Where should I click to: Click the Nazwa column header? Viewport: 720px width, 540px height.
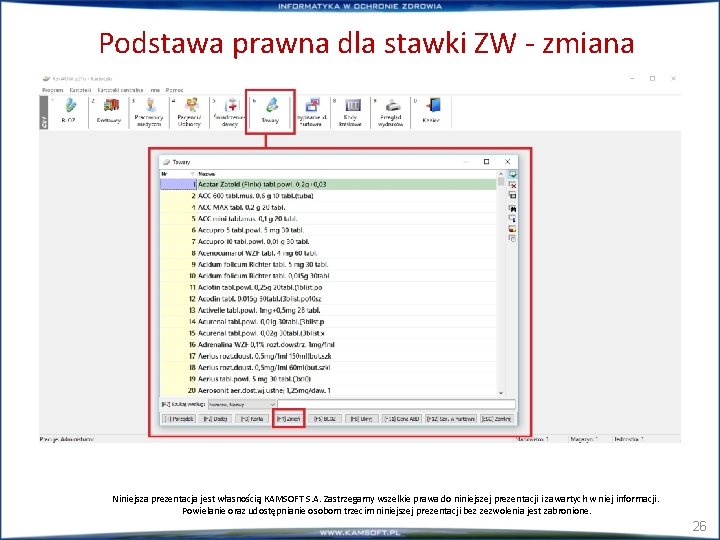(347, 174)
